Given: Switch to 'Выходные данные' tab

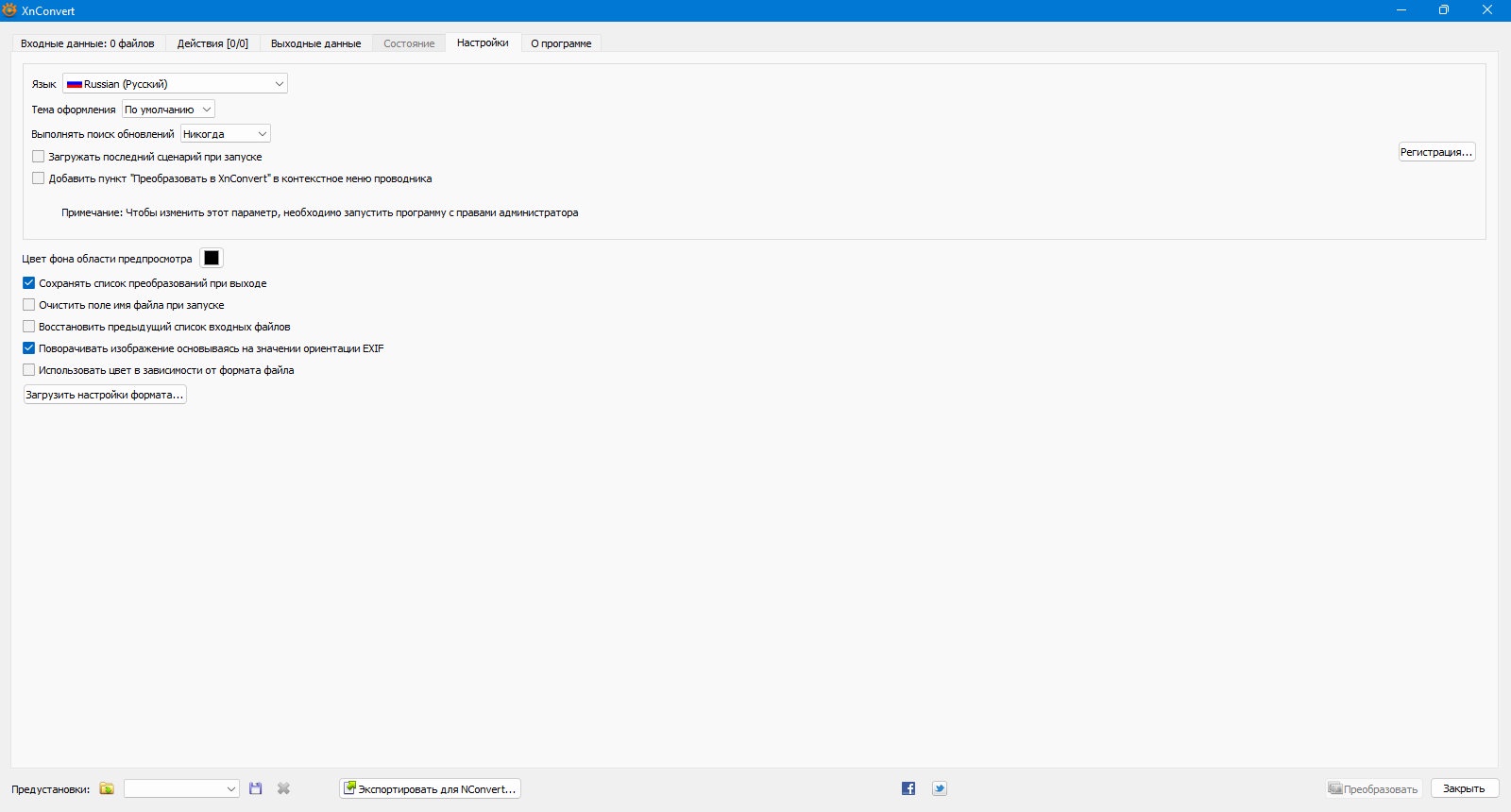Looking at the screenshot, I should (315, 43).
